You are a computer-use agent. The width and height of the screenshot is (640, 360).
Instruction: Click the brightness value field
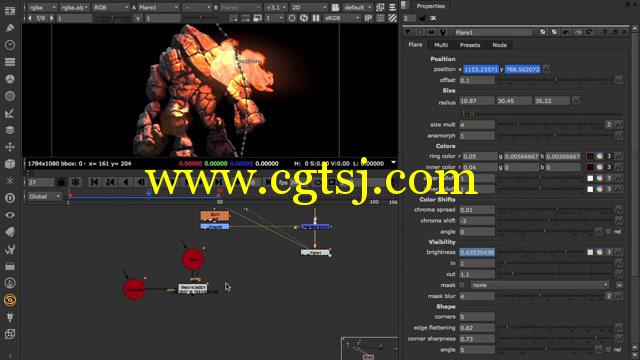coord(477,252)
